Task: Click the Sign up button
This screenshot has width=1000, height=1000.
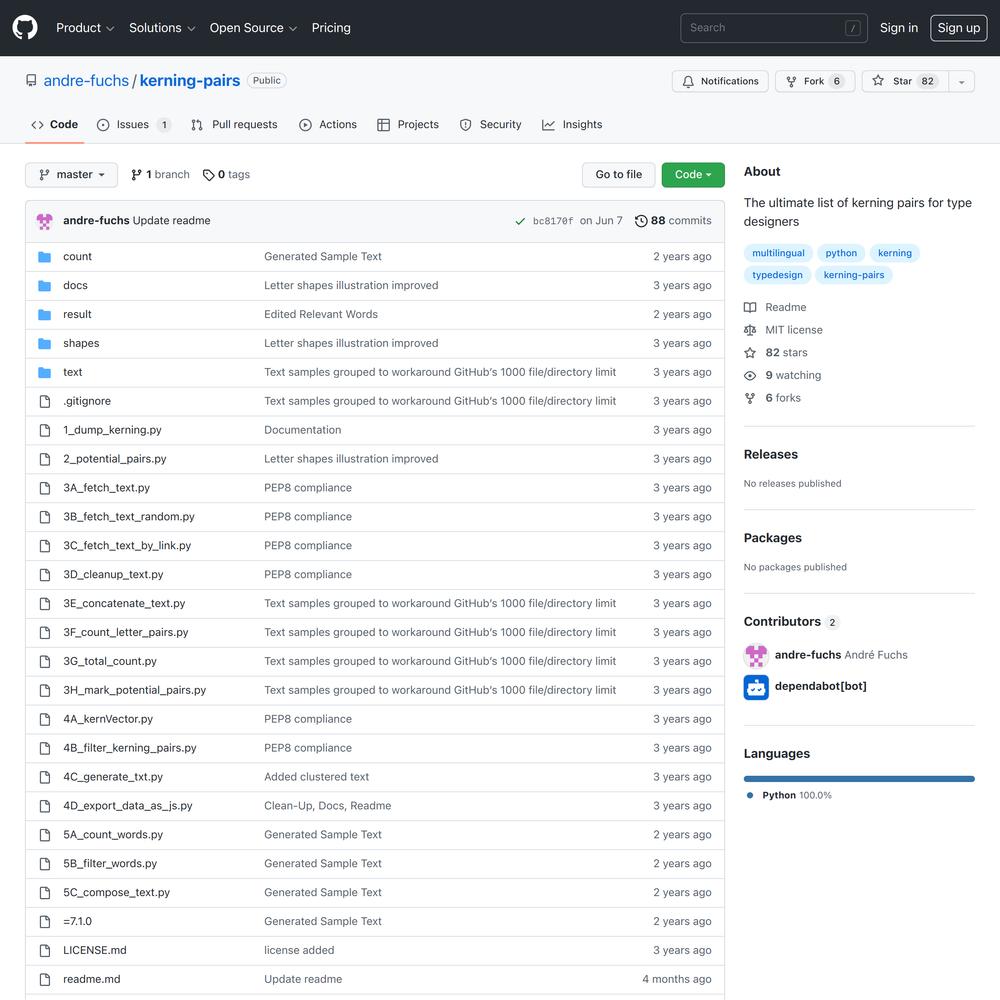Action: click(x=959, y=27)
